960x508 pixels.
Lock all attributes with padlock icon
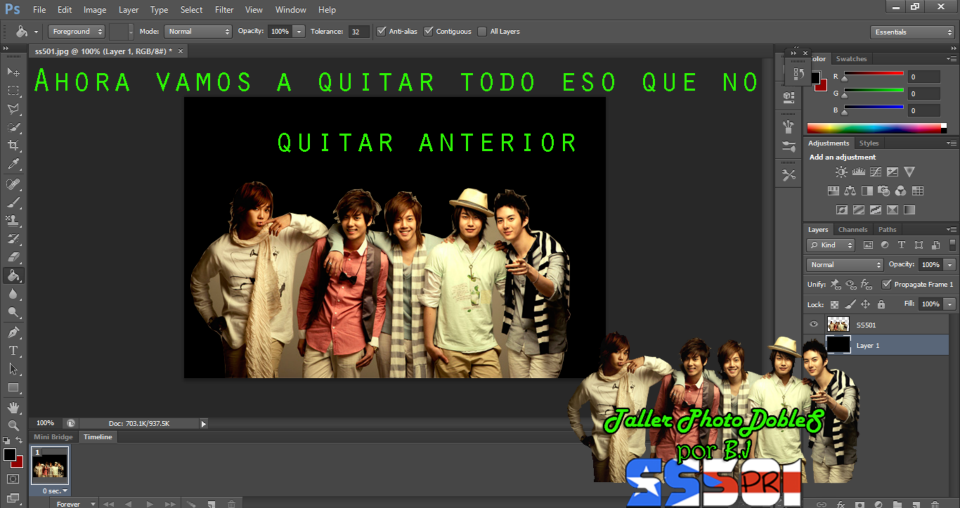click(881, 304)
